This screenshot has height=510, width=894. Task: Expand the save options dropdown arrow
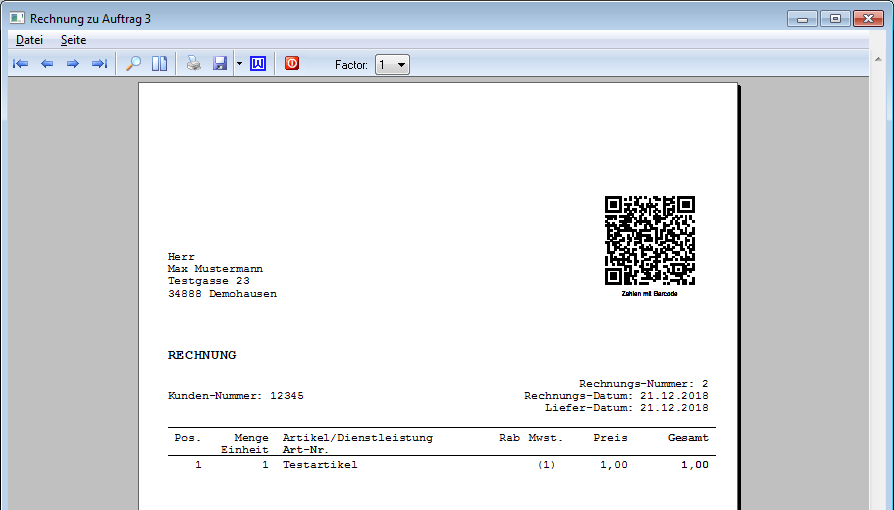239,64
